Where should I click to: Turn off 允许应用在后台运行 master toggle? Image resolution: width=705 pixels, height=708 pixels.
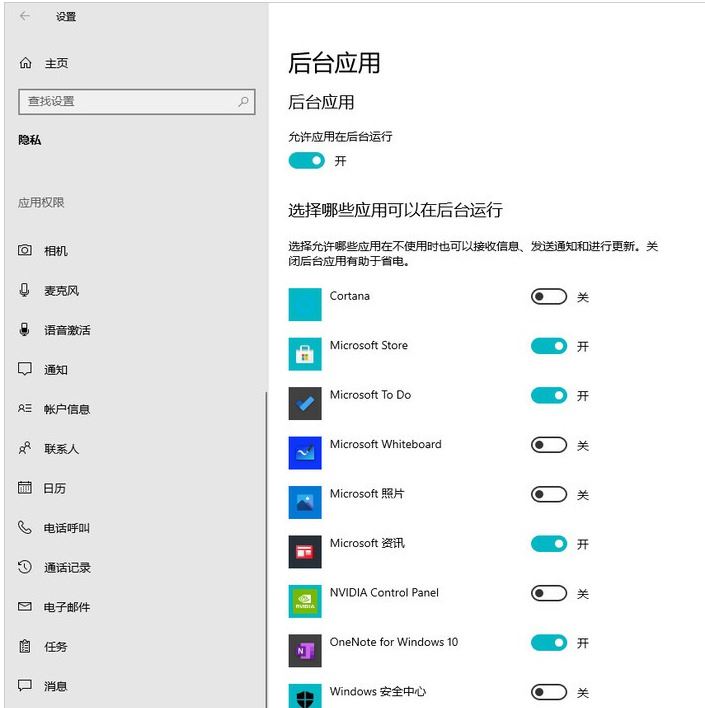(x=307, y=160)
